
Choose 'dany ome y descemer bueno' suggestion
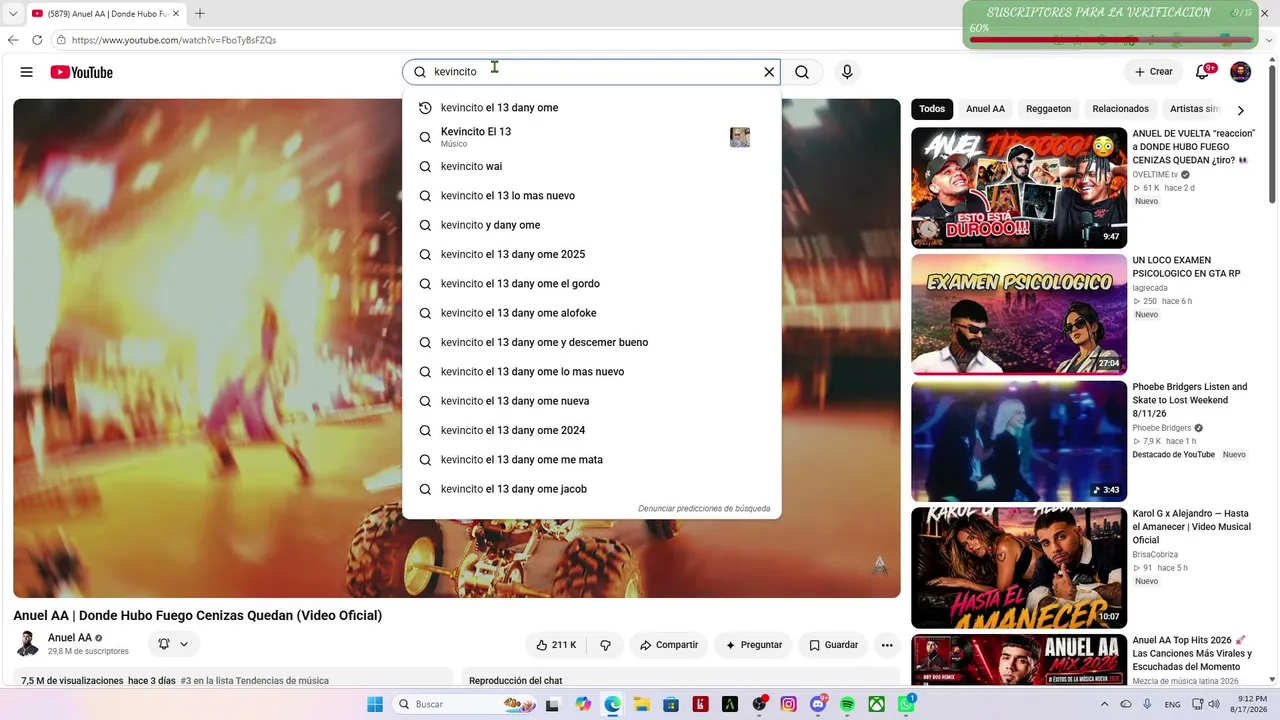point(591,342)
